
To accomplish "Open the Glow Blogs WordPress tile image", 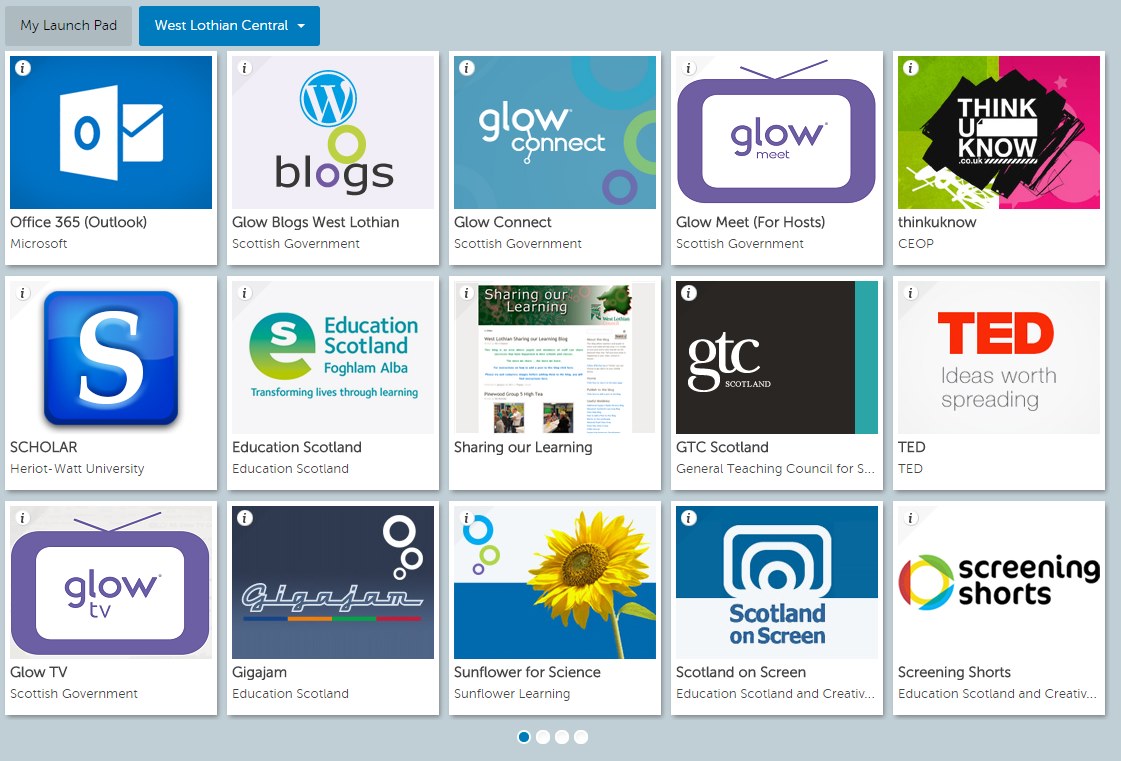I will [332, 132].
